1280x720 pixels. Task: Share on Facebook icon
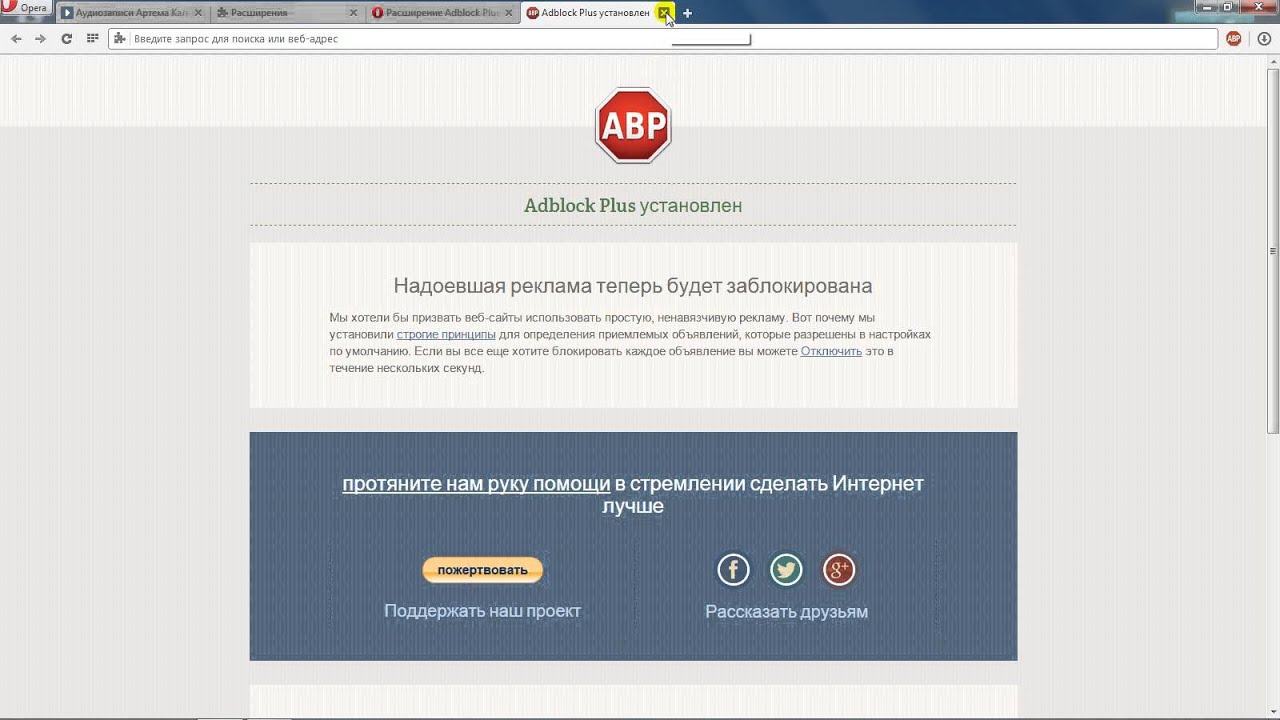733,570
